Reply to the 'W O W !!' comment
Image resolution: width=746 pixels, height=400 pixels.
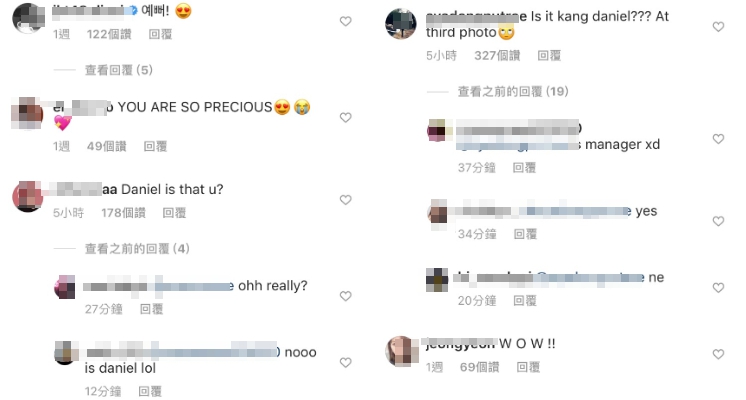[528, 367]
